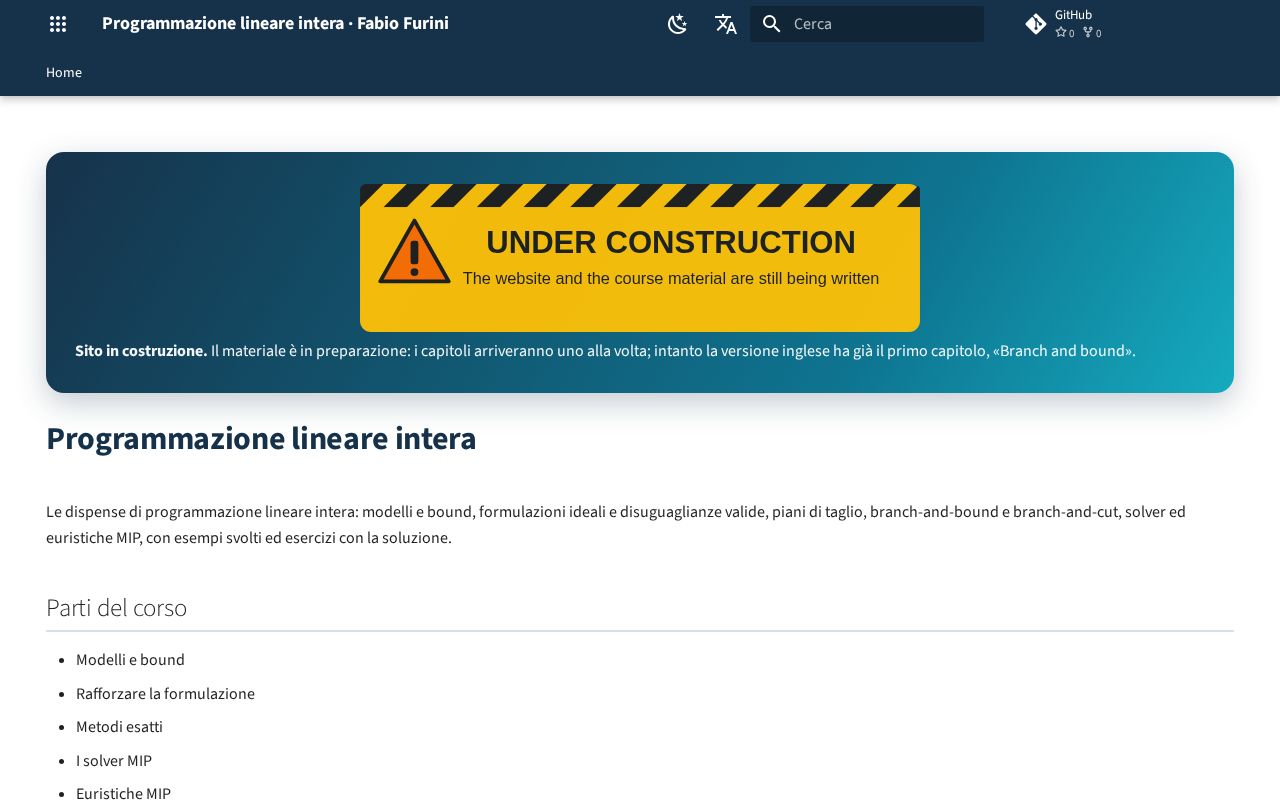This screenshot has width=1280, height=800.
Task: Focus the Cerca search field
Action: pyautogui.click(x=867, y=24)
